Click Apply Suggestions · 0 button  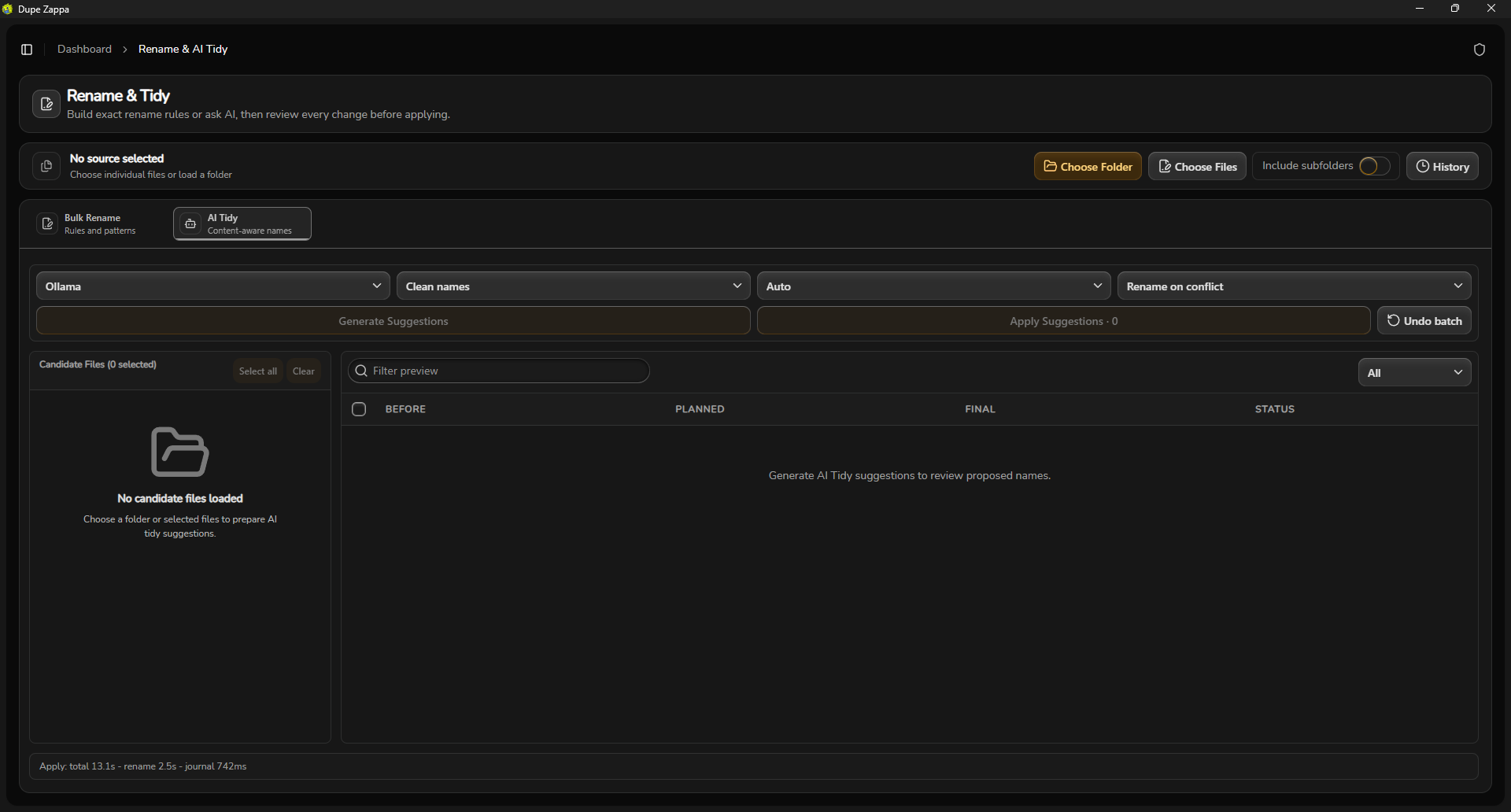click(1064, 321)
